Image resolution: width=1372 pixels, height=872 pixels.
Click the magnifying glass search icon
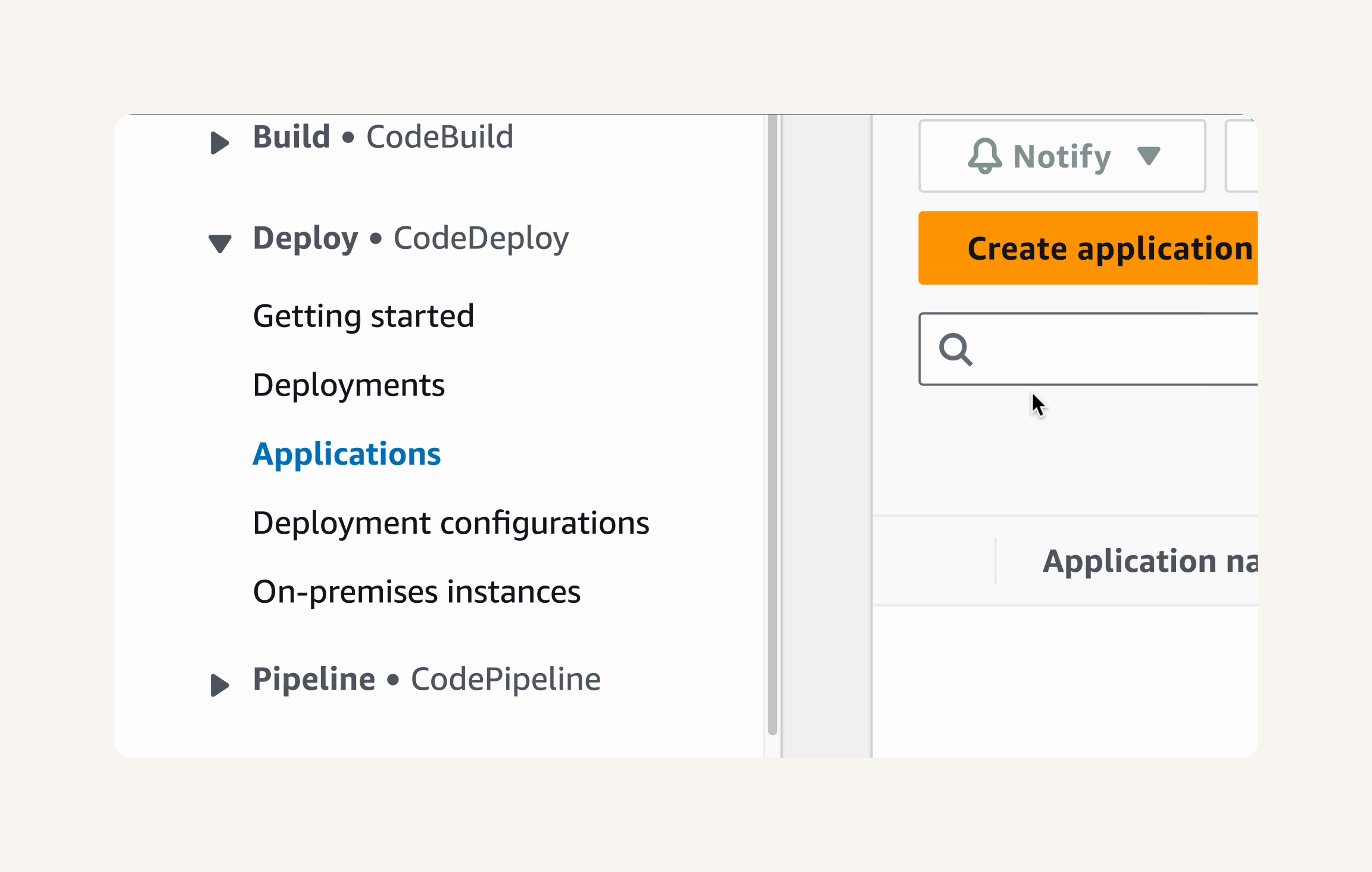[x=956, y=349]
